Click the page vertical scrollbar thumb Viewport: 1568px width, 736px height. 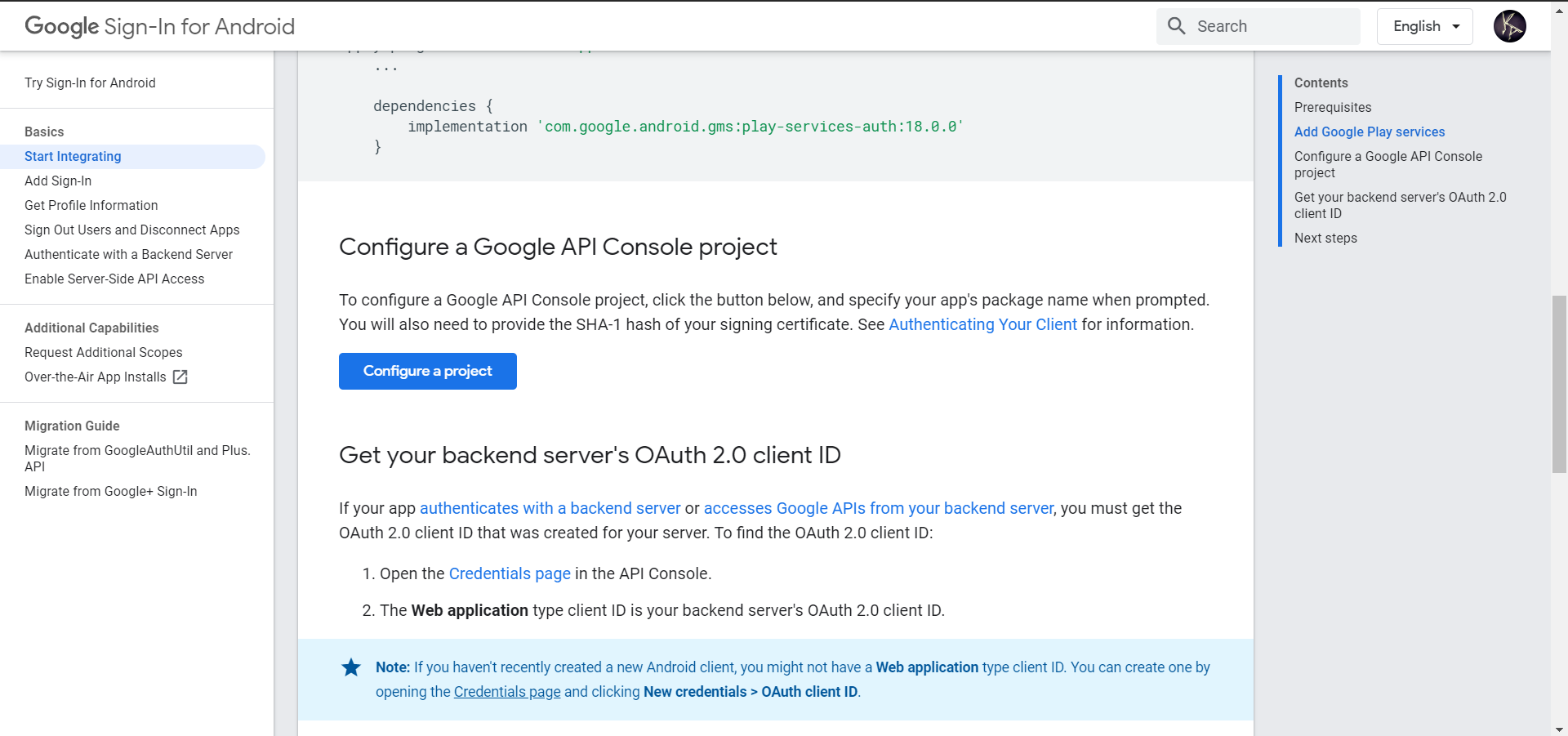[x=1559, y=384]
